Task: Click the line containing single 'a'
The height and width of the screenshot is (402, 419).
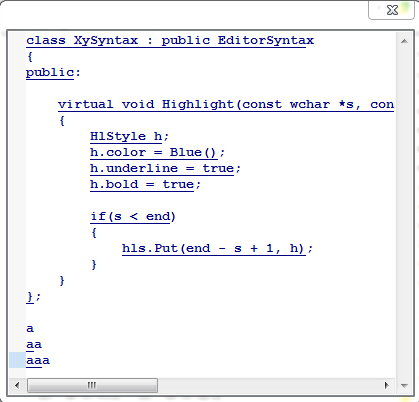Action: [x=30, y=329]
